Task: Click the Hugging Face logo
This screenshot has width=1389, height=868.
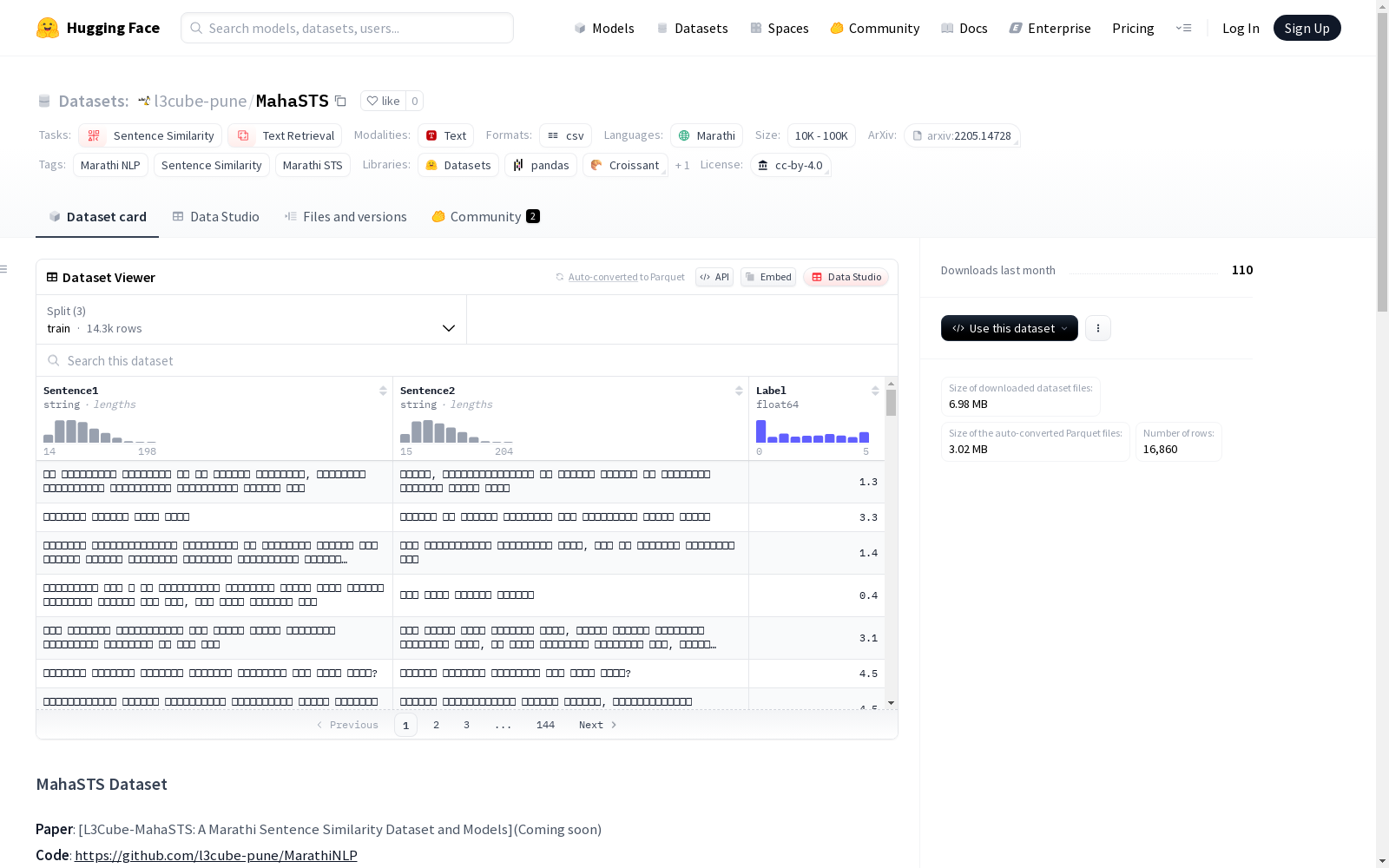Action: pyautogui.click(x=98, y=28)
